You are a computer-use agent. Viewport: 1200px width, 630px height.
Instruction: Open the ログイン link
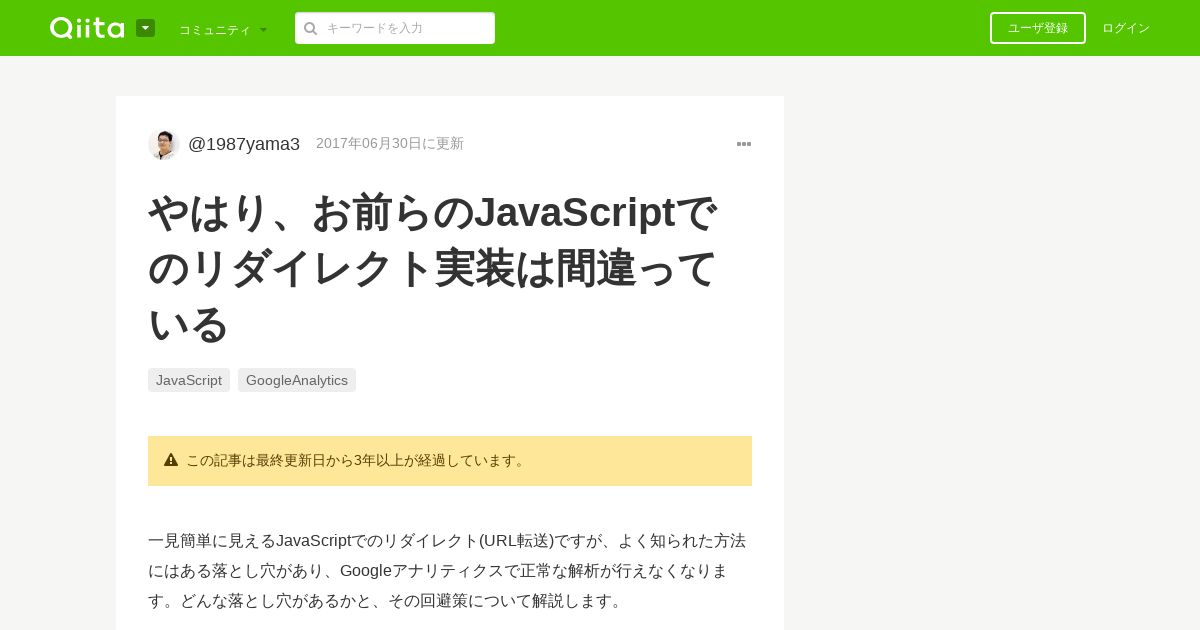point(1126,28)
